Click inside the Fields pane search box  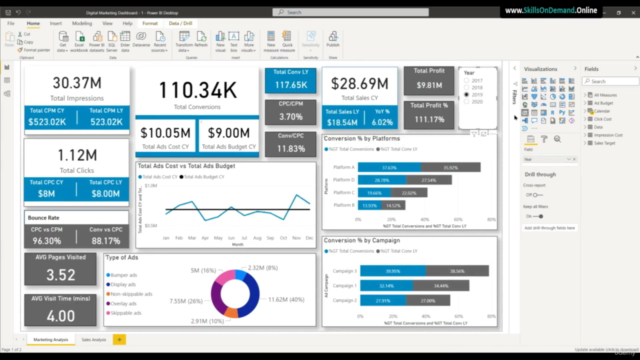point(611,81)
